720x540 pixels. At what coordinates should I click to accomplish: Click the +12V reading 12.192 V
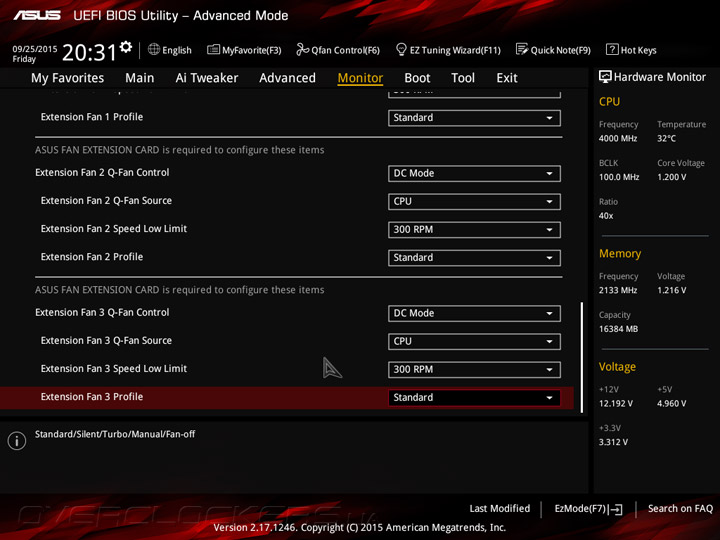tap(616, 404)
